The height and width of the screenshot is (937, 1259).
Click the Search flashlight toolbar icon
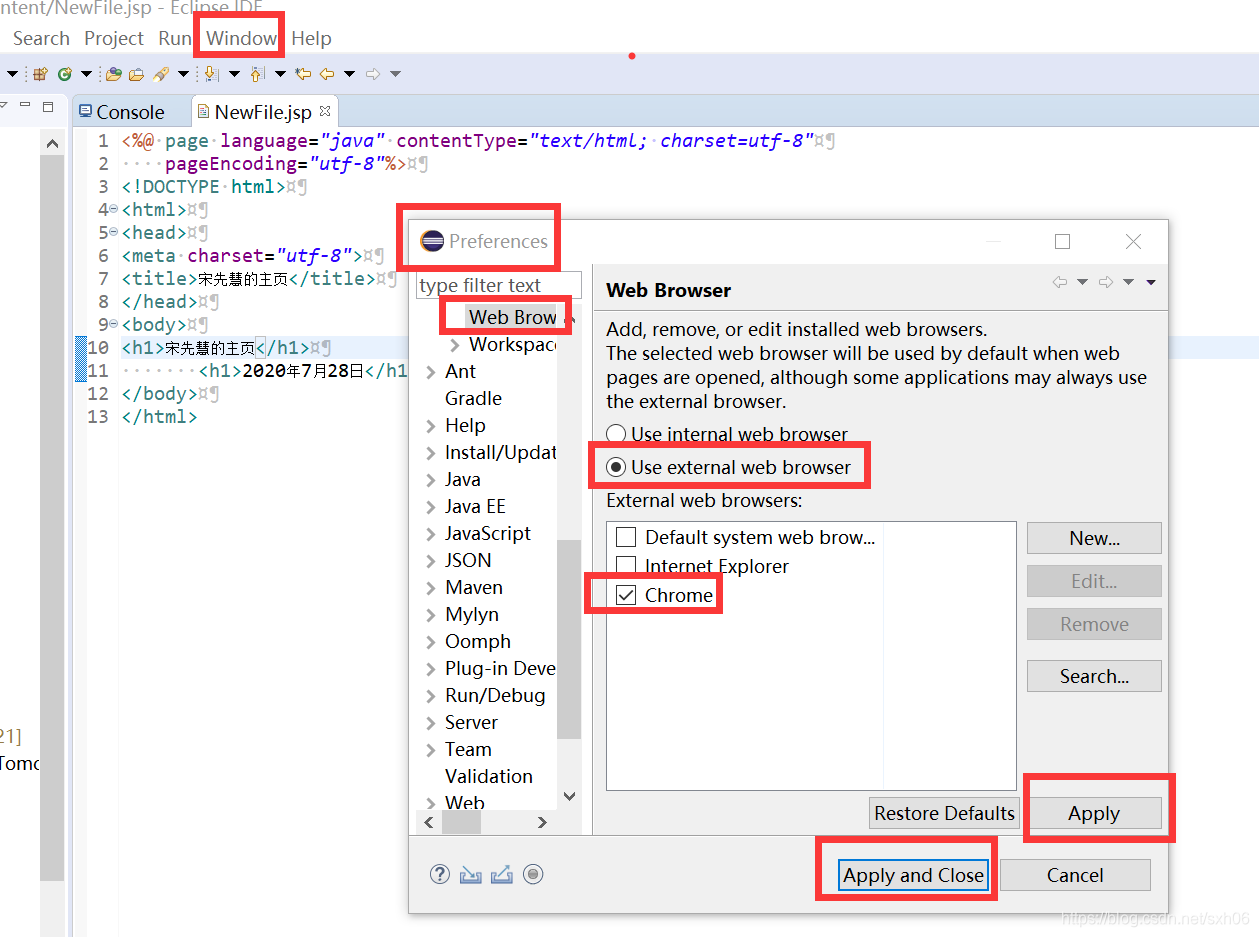161,74
